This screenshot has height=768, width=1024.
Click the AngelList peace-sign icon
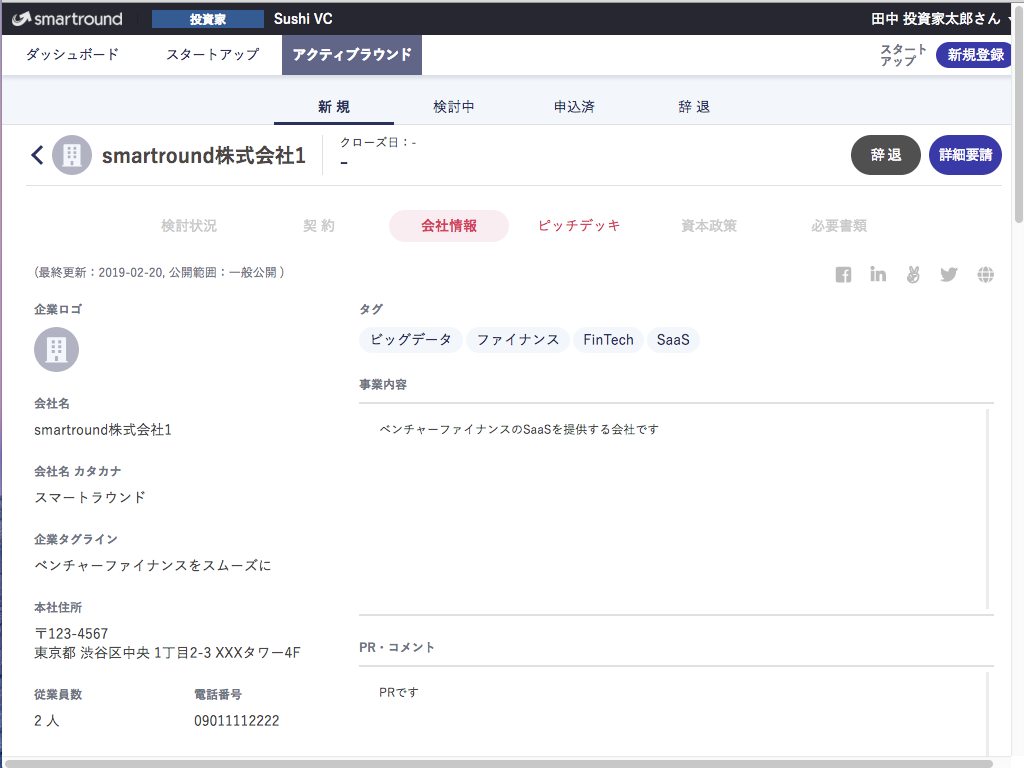(x=912, y=275)
